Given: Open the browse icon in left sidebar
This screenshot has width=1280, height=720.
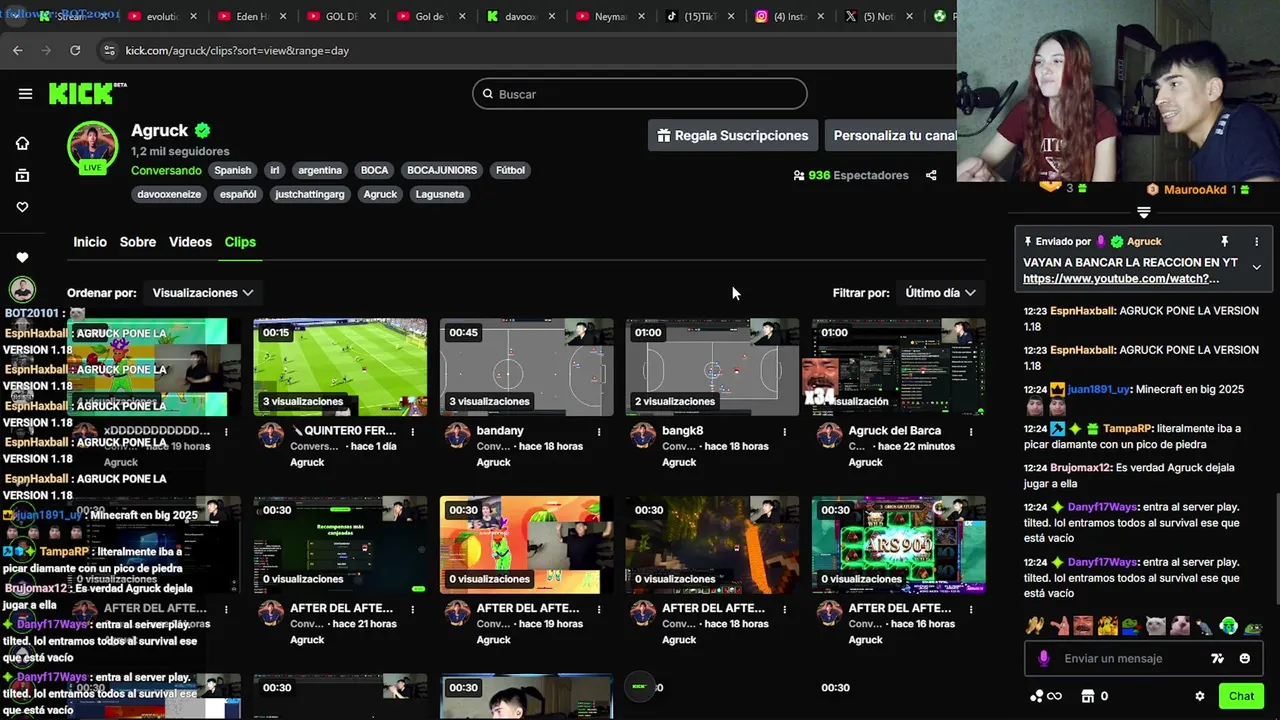Looking at the screenshot, I should coord(22,175).
